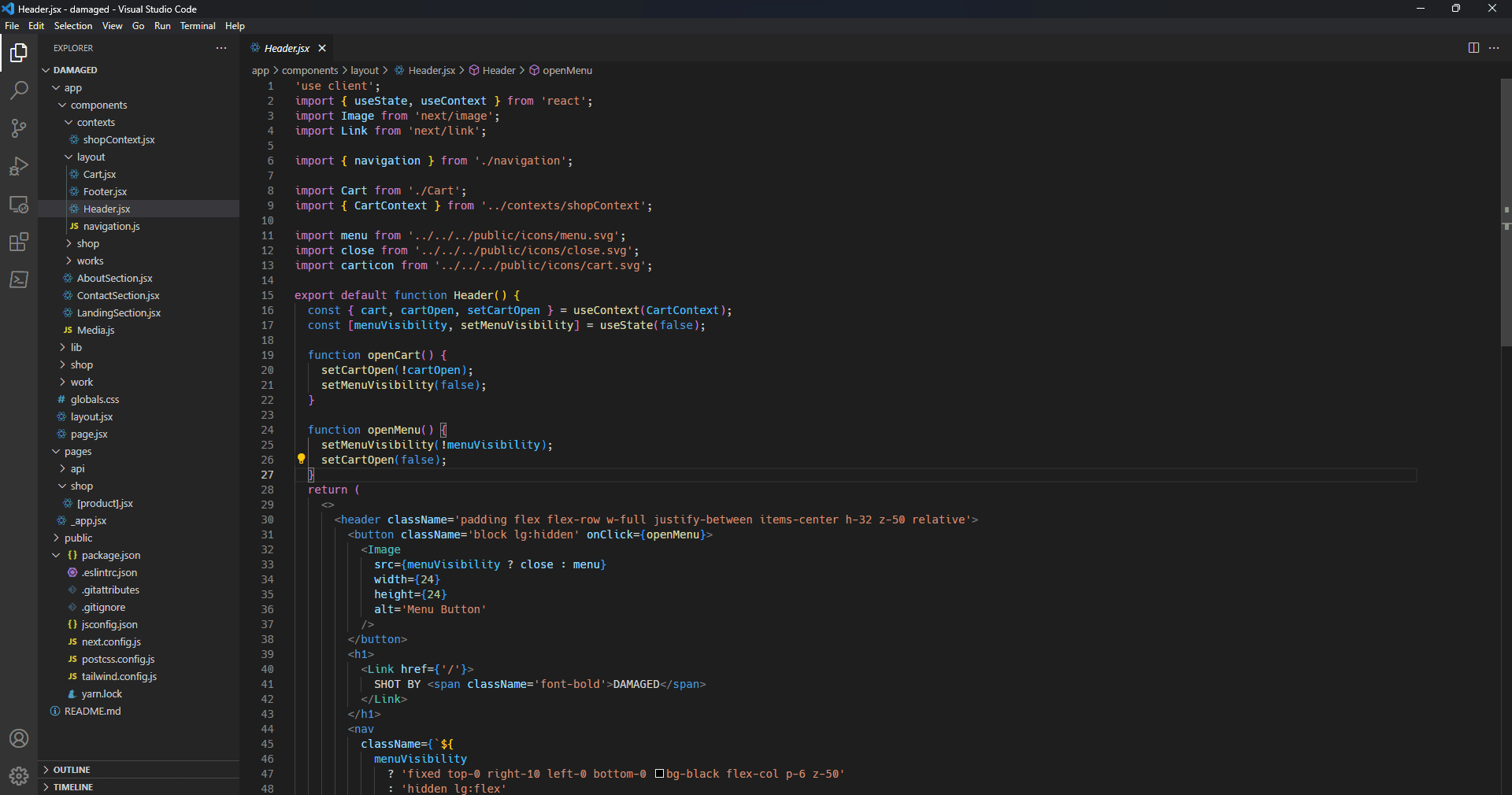Open ContactSection.jsx file
1512x795 pixels.
139,295
